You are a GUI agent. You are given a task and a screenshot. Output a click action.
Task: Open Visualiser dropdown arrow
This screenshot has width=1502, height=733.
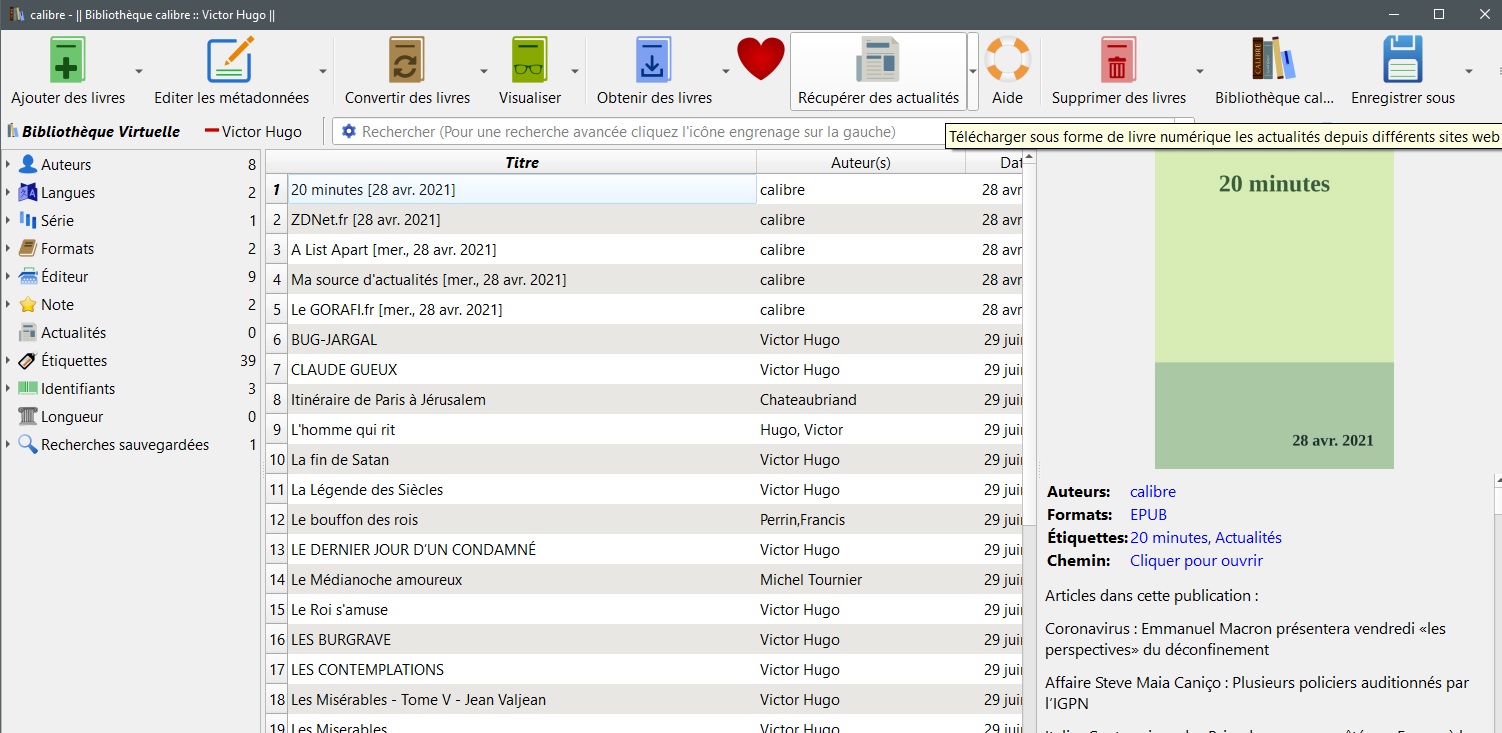tap(575, 71)
